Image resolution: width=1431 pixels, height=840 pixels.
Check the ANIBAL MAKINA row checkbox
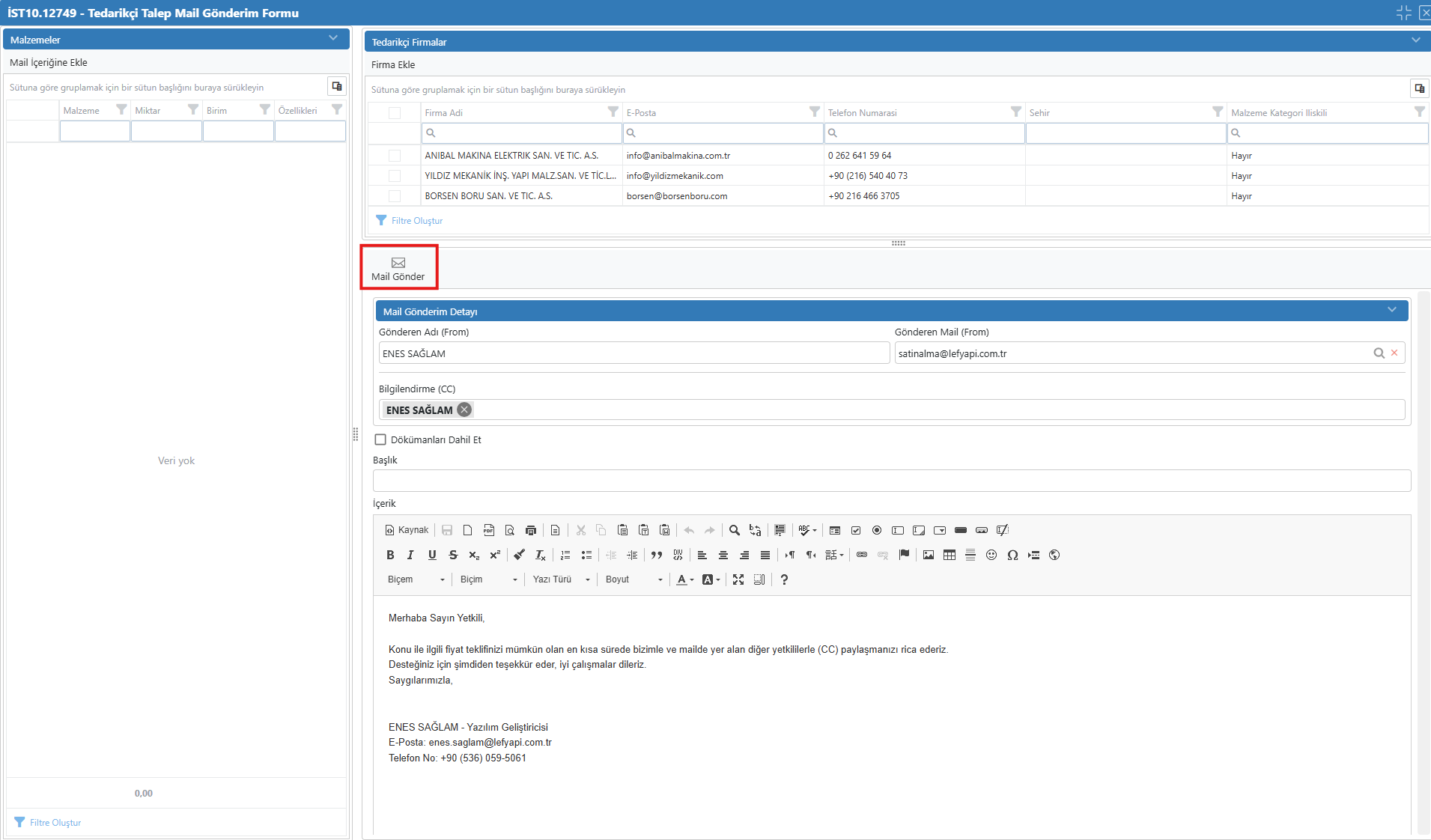[395, 156]
